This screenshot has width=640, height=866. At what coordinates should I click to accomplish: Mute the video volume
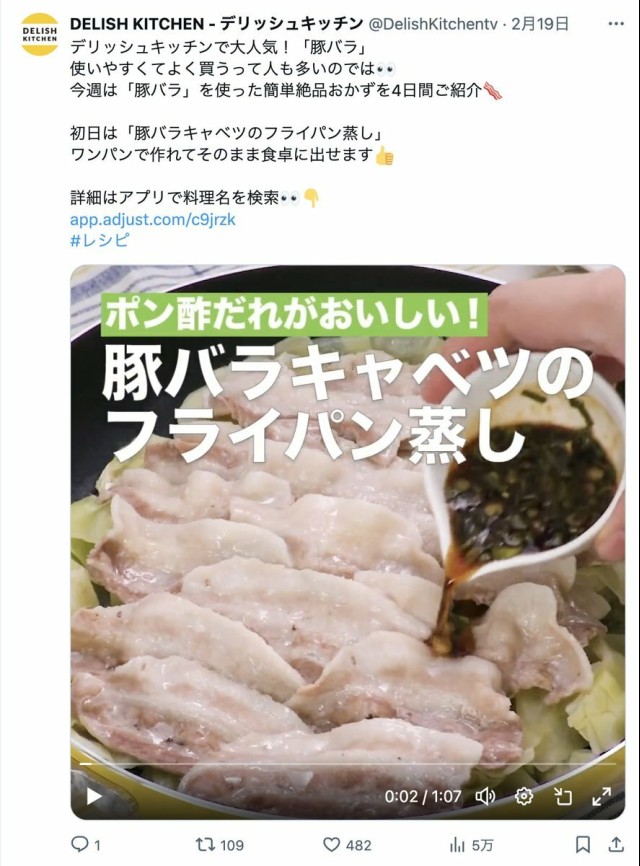tap(485, 796)
